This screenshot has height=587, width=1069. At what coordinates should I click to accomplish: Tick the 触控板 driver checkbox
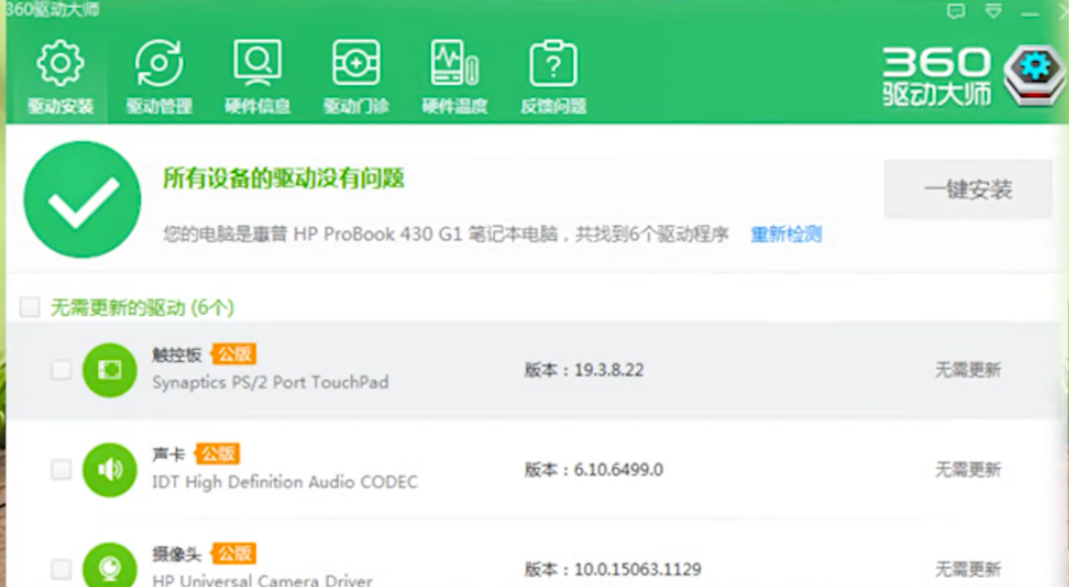(x=61, y=370)
